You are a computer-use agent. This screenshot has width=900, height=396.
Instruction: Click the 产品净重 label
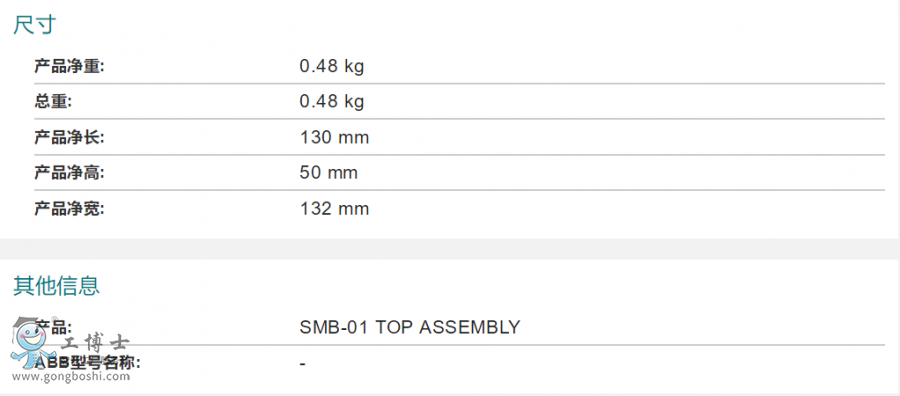pyautogui.click(x=69, y=66)
